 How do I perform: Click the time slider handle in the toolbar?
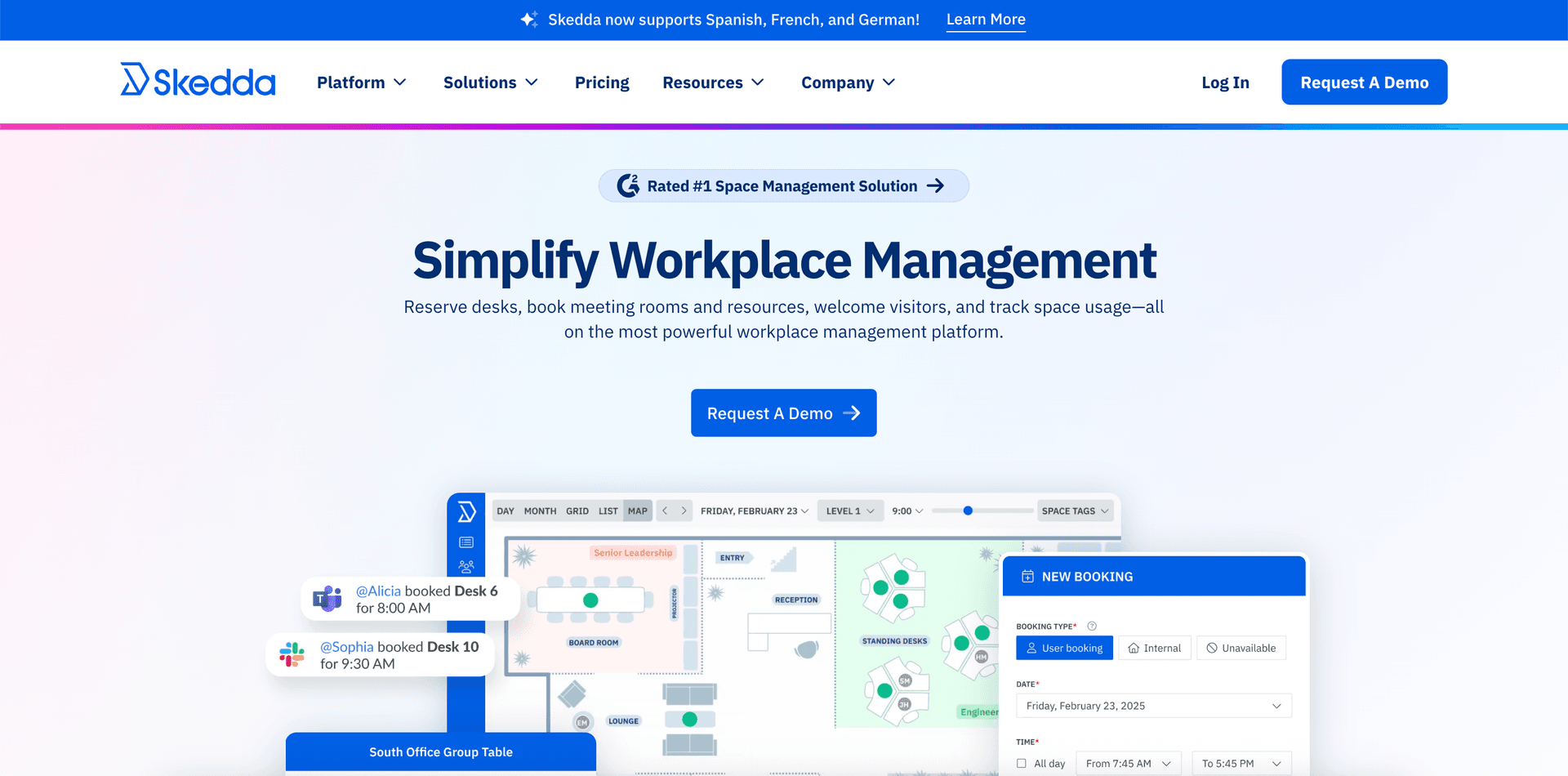pyautogui.click(x=968, y=511)
